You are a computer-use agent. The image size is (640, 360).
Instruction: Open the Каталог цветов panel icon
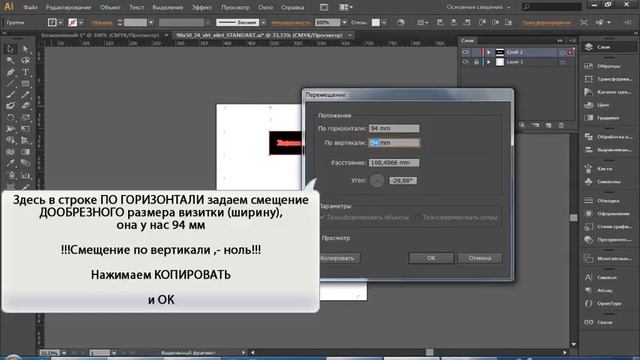coord(588,92)
